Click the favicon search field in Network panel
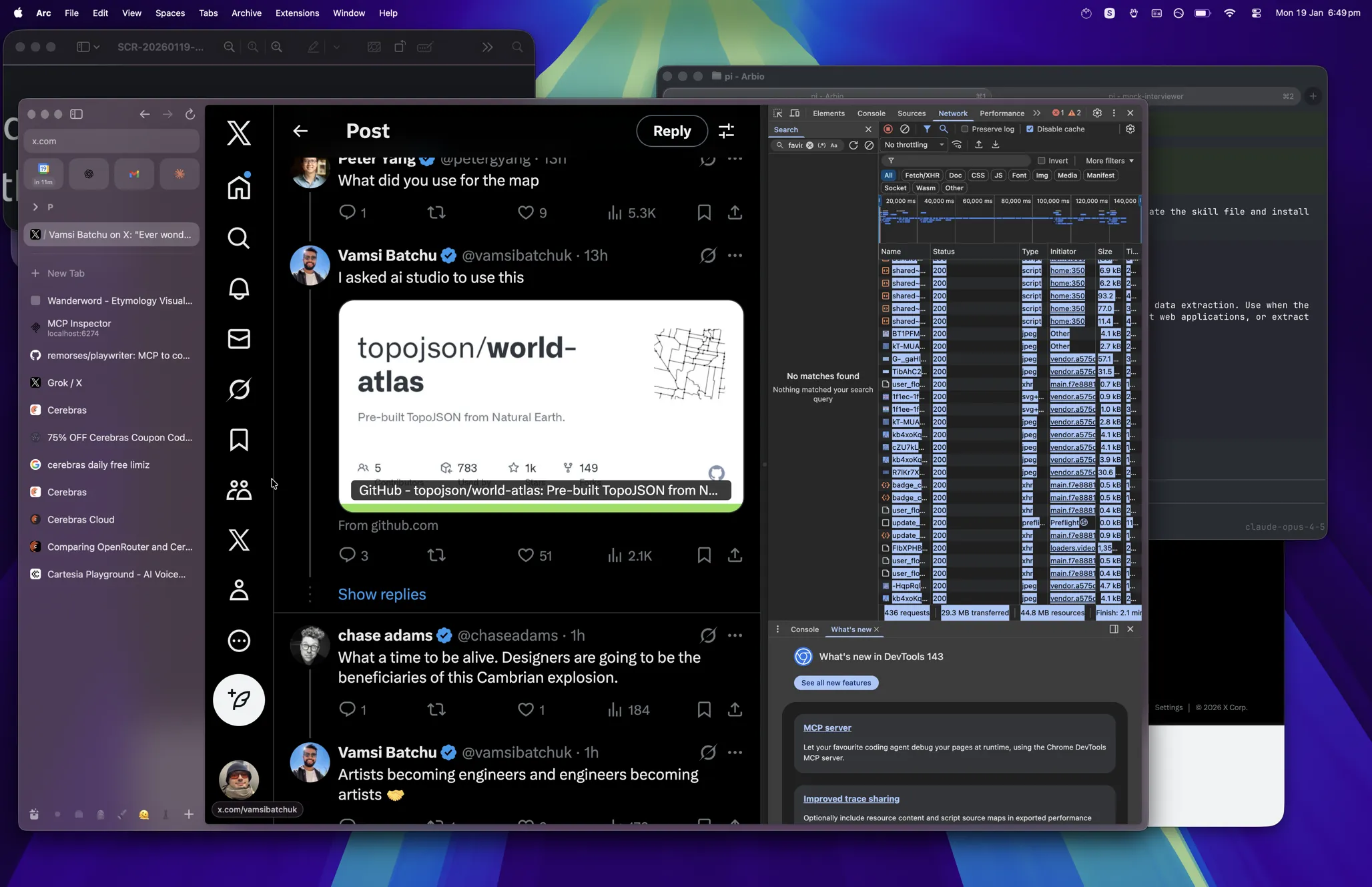The image size is (1372, 887). coord(797,145)
